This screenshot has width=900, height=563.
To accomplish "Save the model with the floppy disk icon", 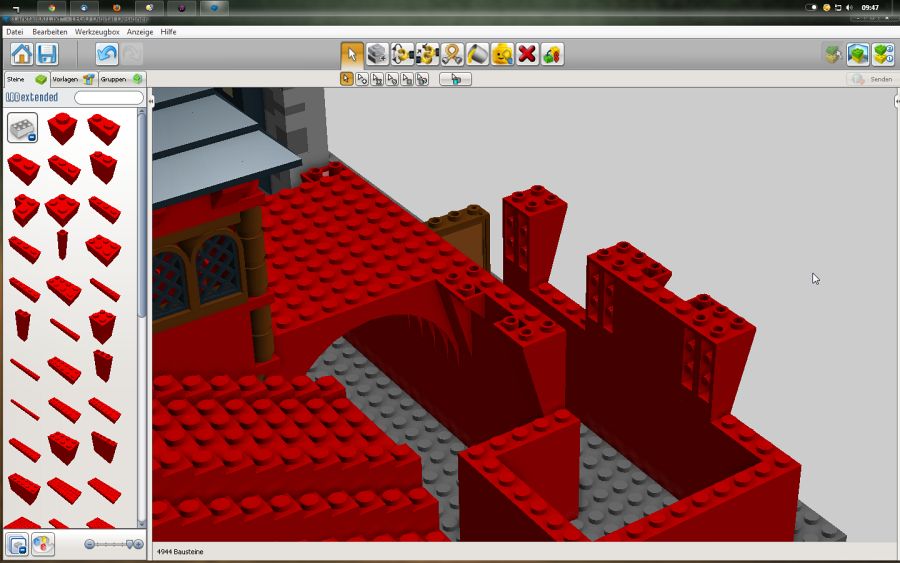I will click(x=47, y=54).
